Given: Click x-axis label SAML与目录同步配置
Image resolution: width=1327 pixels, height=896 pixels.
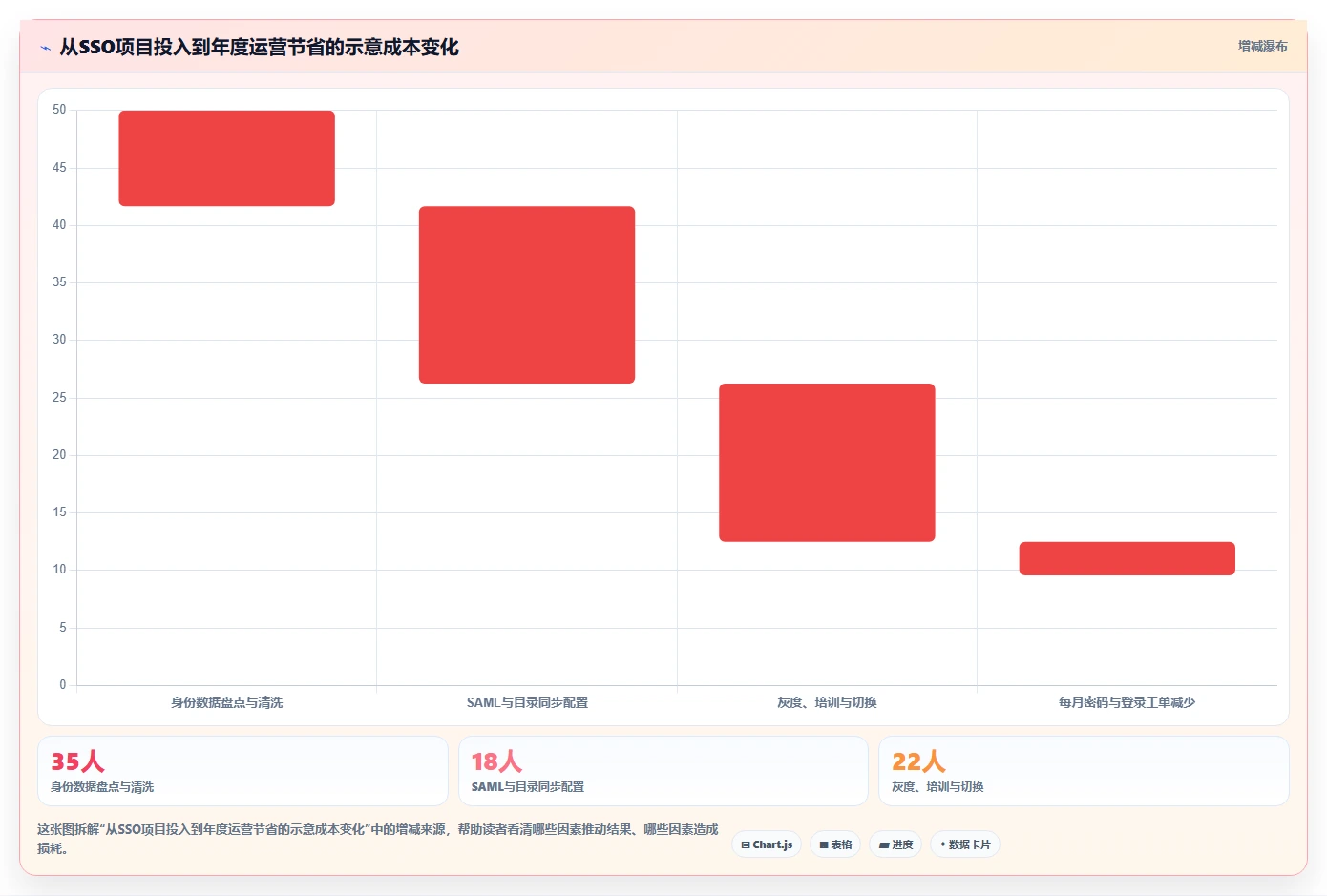Looking at the screenshot, I should [527, 702].
